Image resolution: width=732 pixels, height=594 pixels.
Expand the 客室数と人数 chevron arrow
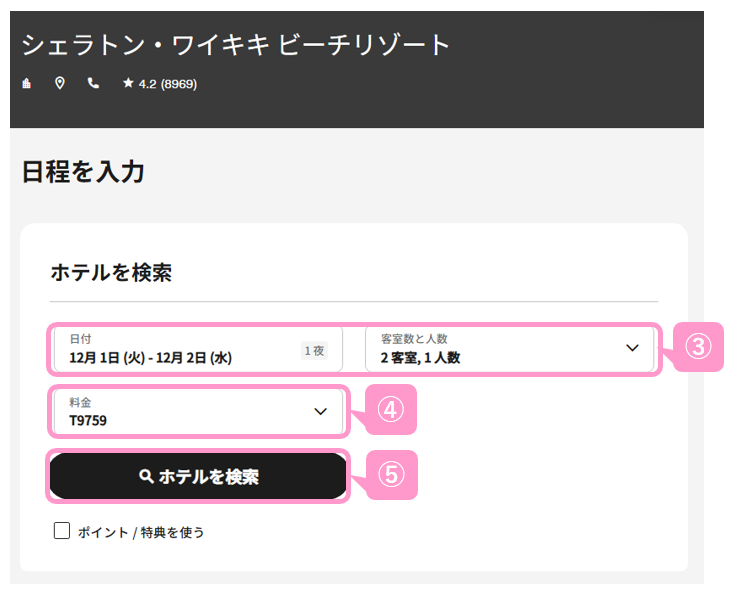pyautogui.click(x=632, y=348)
